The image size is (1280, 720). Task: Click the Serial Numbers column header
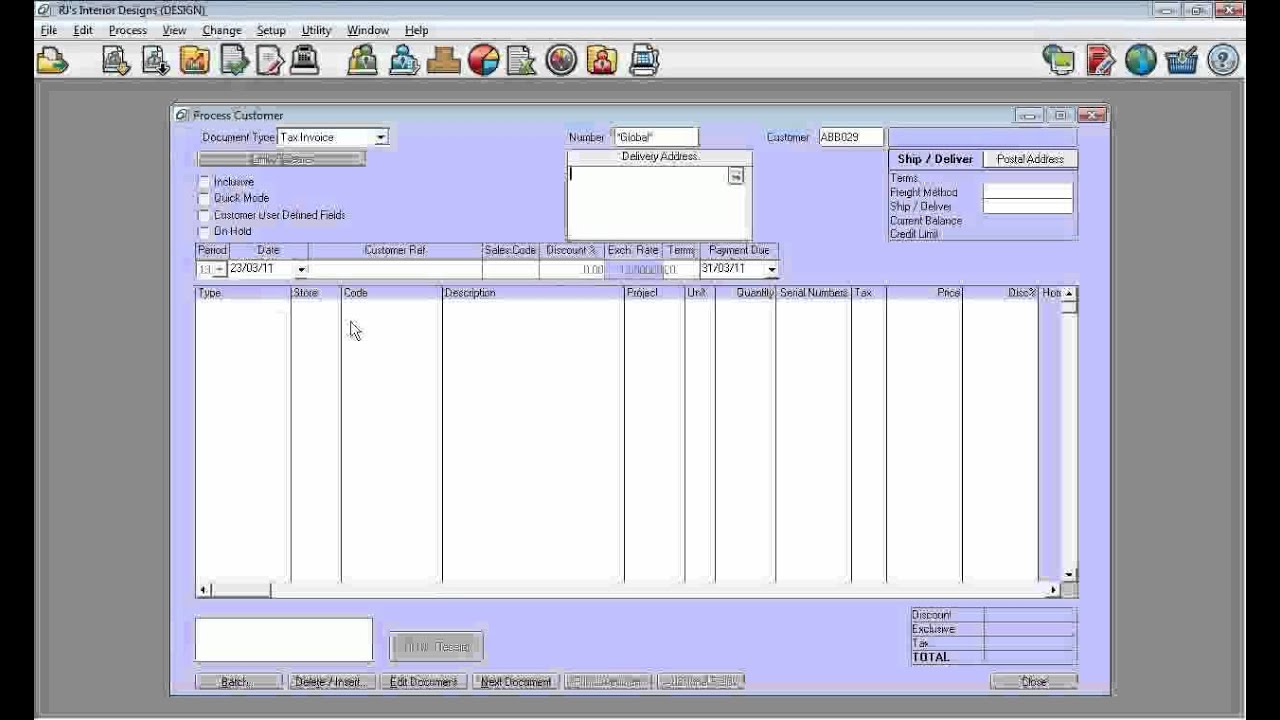pos(813,293)
